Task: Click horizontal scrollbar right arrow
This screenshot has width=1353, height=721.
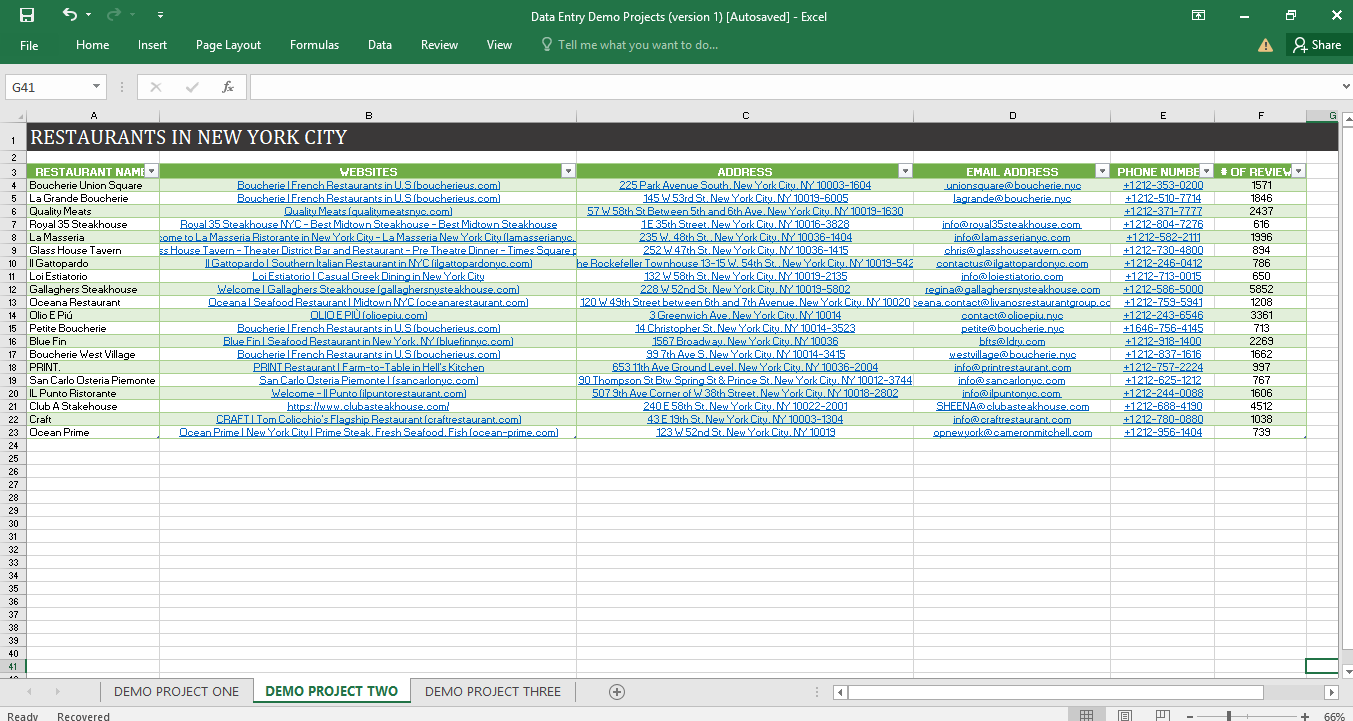Action: click(x=1331, y=691)
